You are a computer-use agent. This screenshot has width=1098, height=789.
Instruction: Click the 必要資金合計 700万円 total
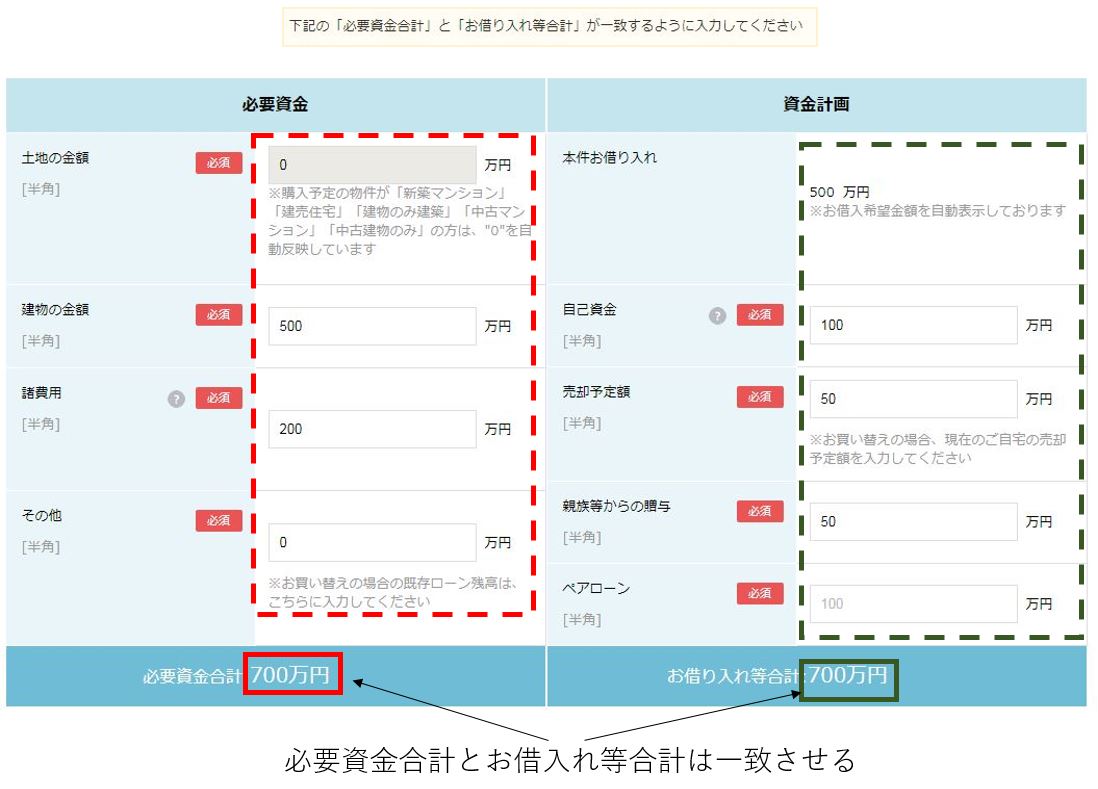click(290, 675)
